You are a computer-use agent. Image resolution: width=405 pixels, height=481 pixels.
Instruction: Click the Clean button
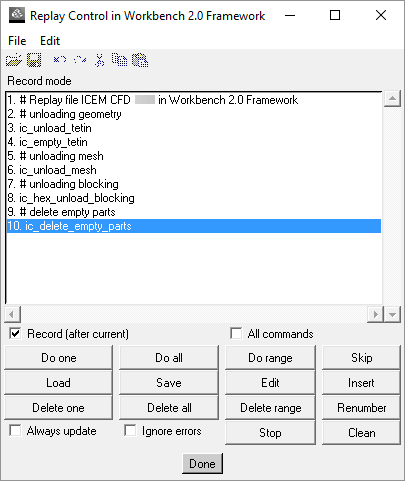(x=361, y=433)
